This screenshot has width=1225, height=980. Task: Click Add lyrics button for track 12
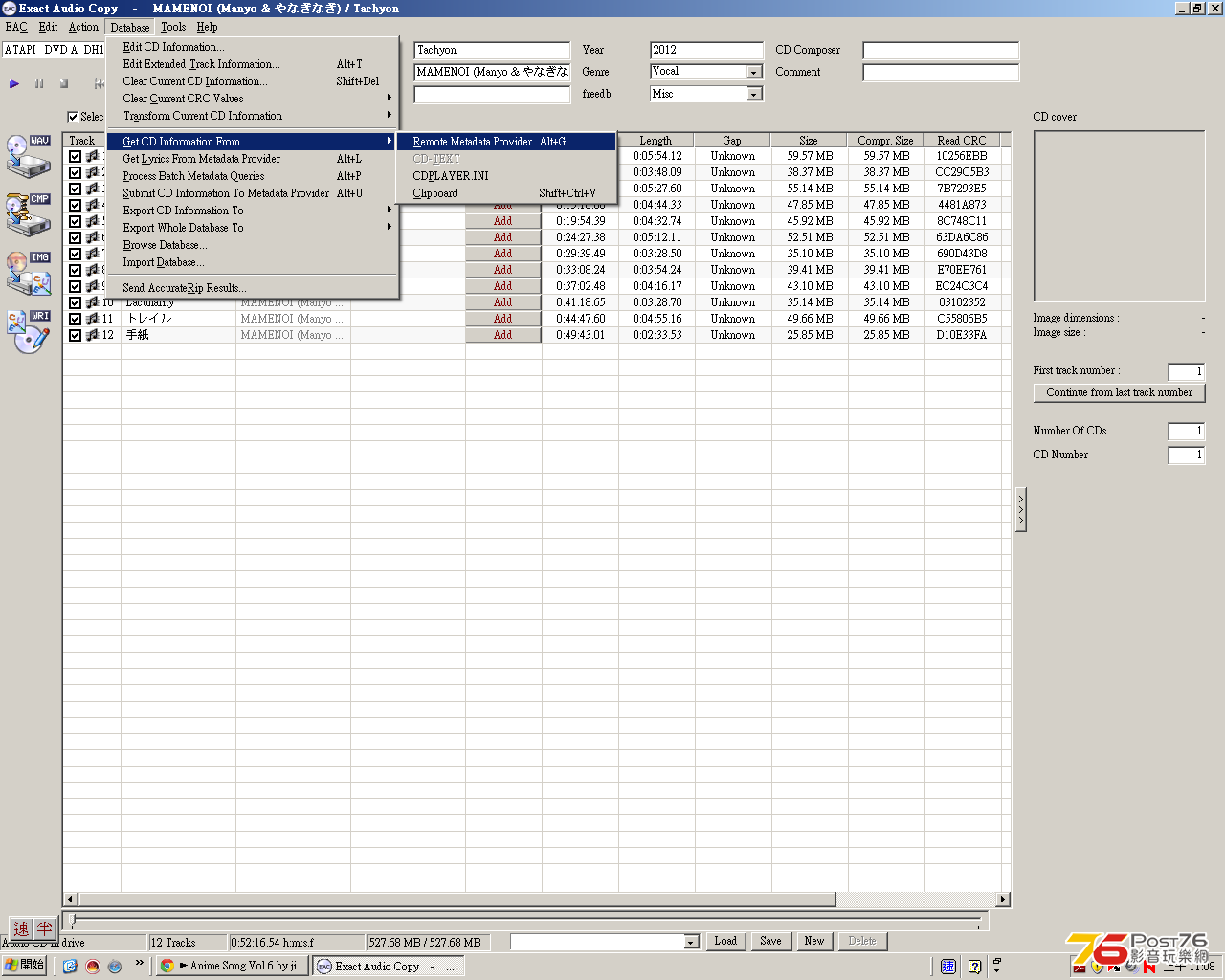point(503,335)
